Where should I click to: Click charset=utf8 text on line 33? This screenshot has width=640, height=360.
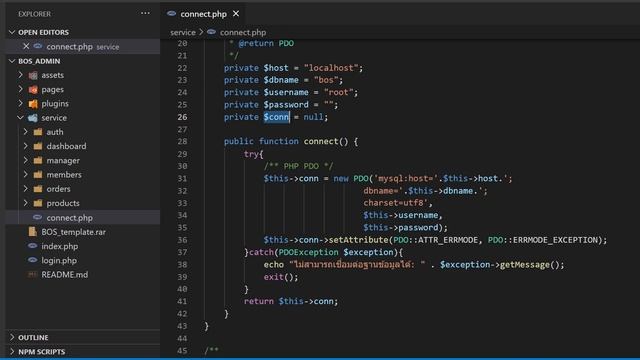[395, 203]
